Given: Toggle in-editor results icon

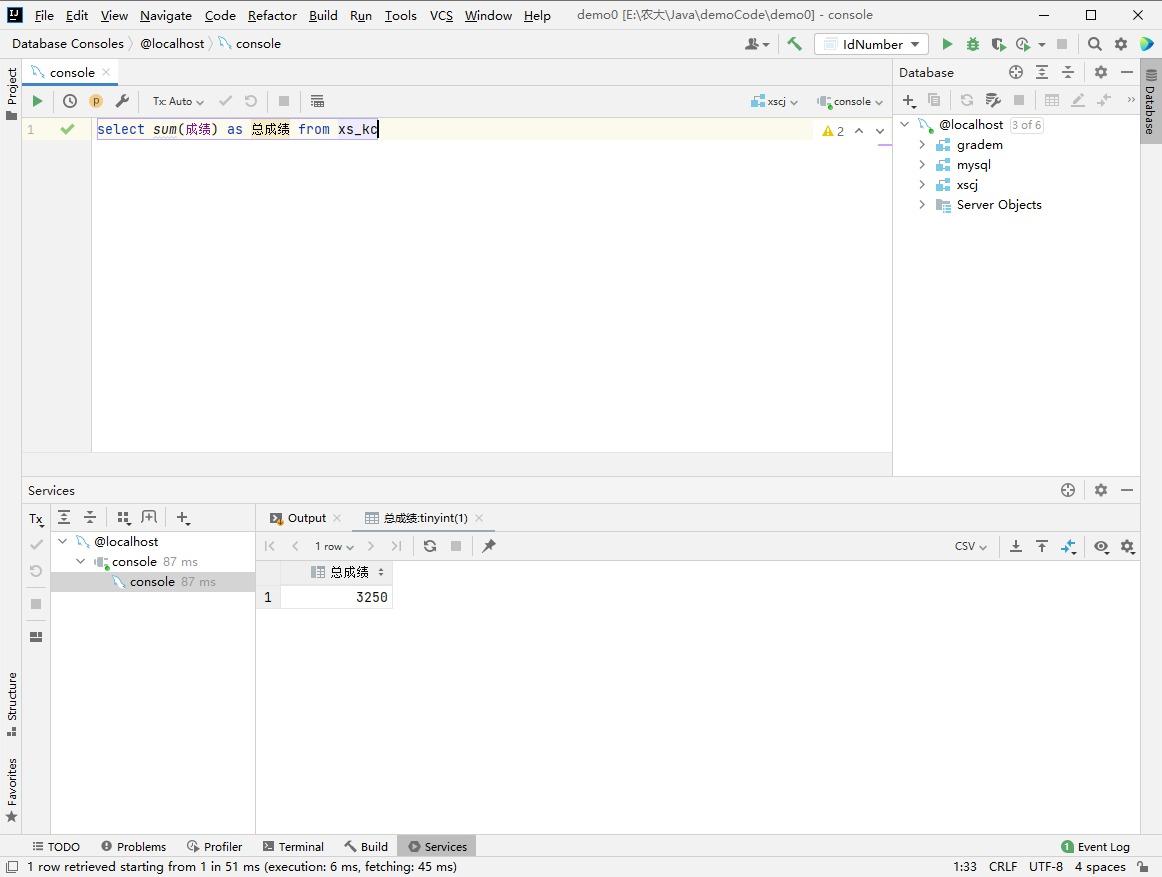Looking at the screenshot, I should (x=317, y=101).
